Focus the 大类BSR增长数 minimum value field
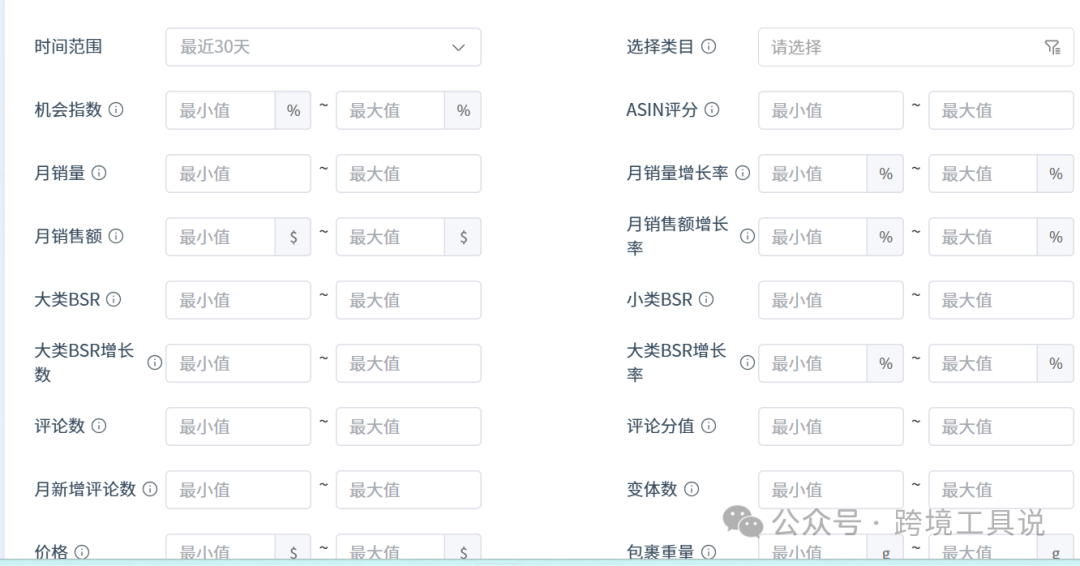This screenshot has height=566, width=1080. 238,364
